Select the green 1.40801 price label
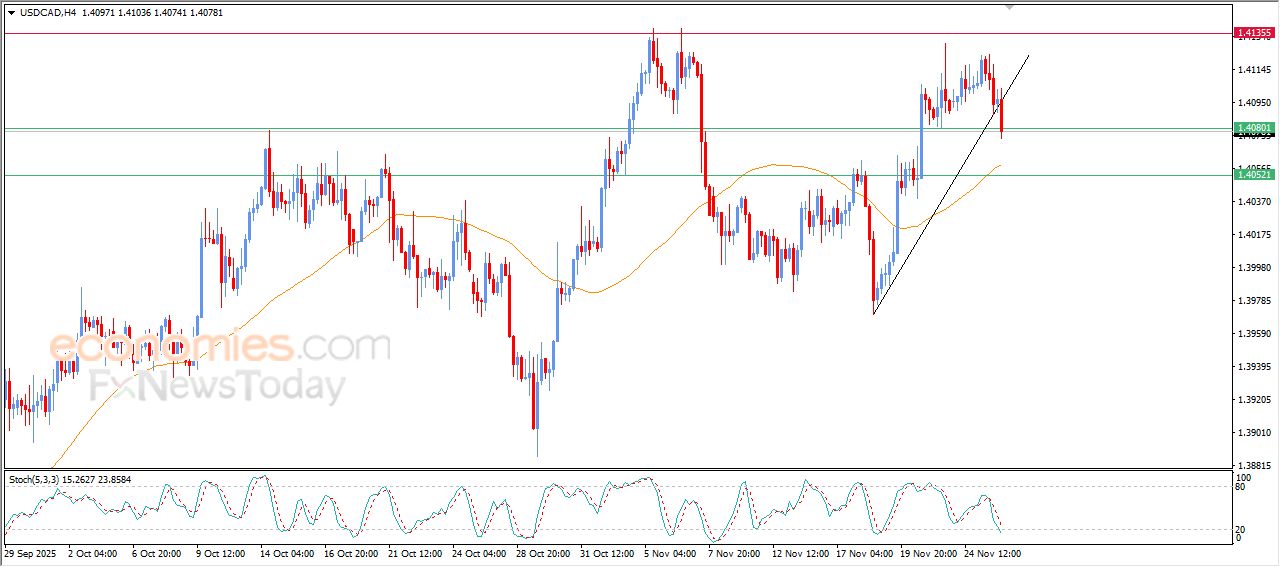The width and height of the screenshot is (1280, 567). click(x=1254, y=128)
